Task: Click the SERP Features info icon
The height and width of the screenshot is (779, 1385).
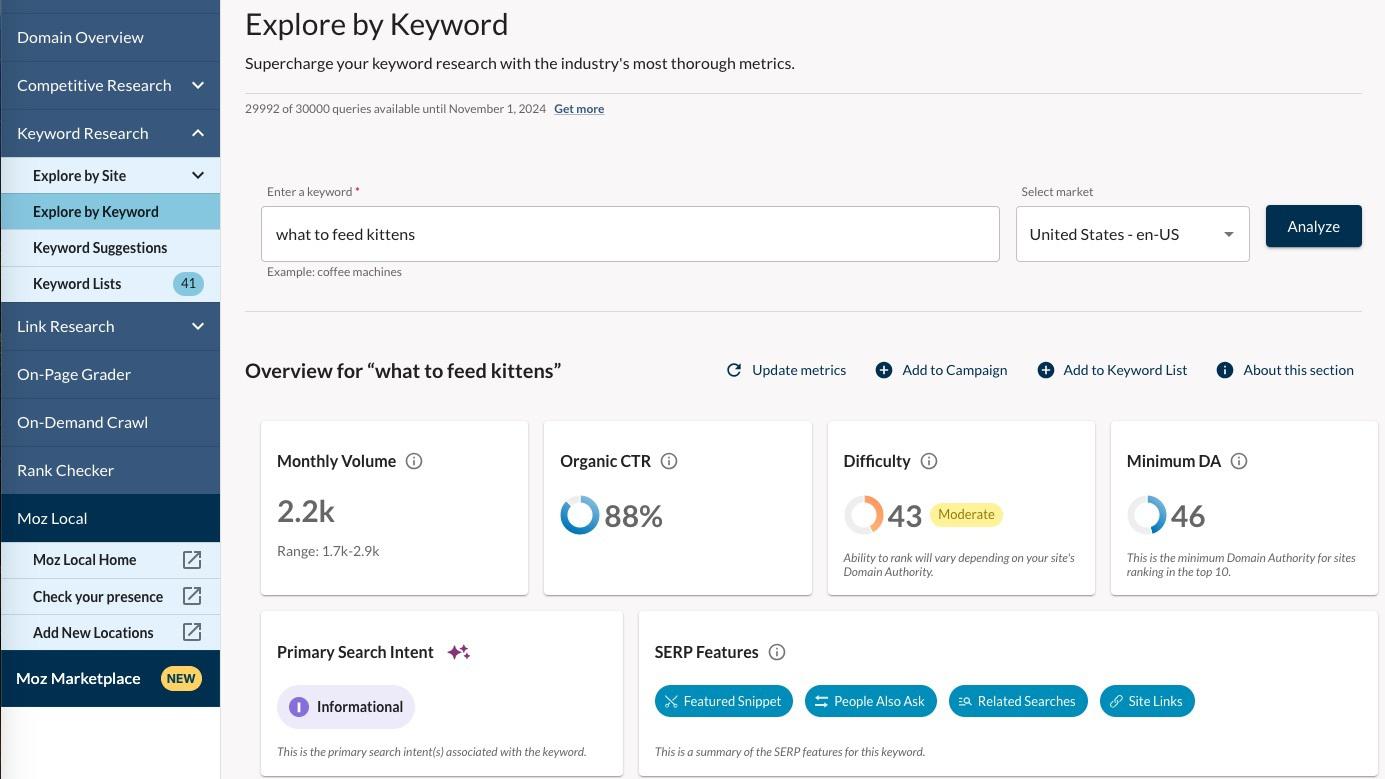Action: click(x=777, y=652)
